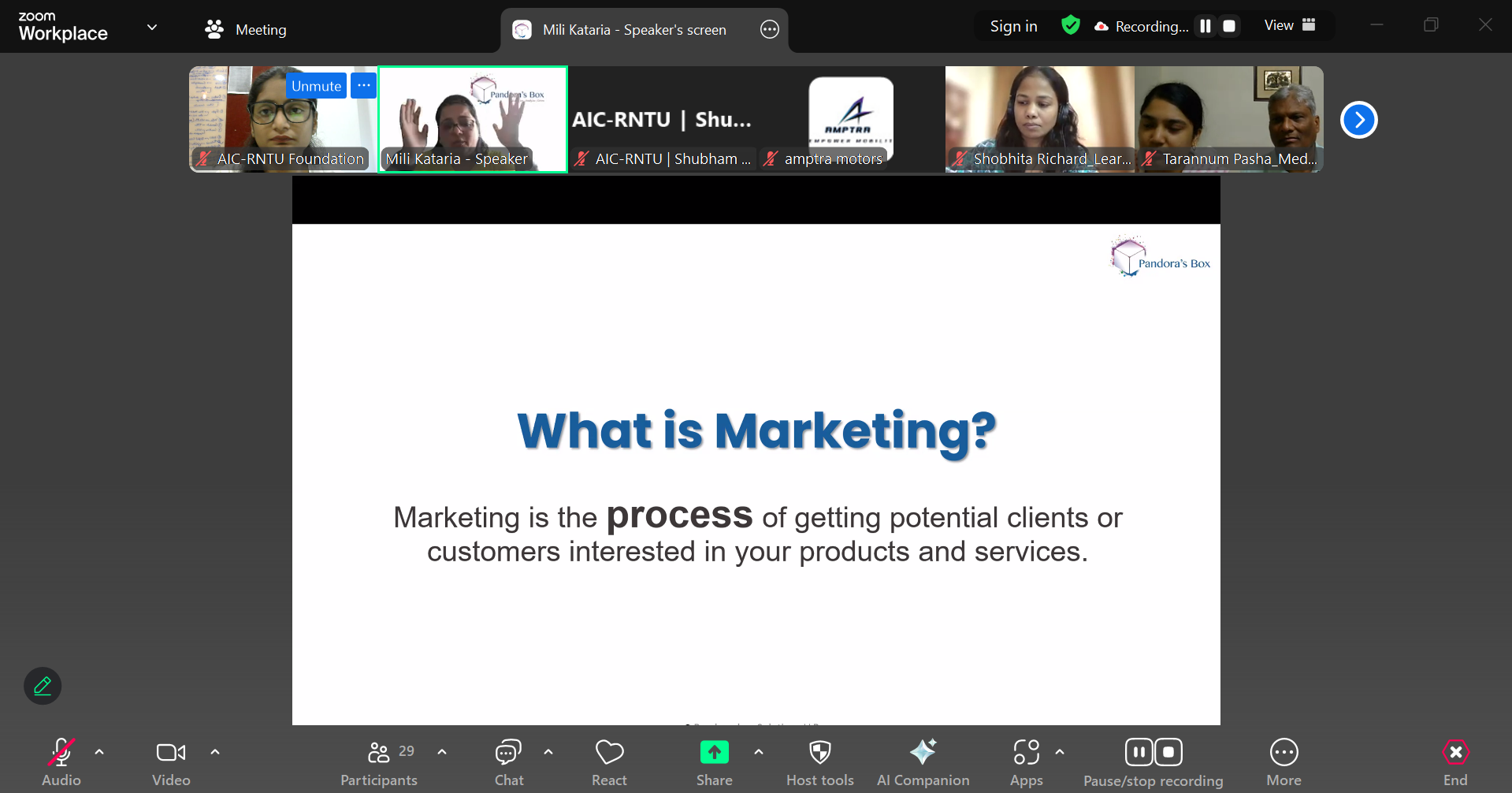1512x793 pixels.
Task: Open the Chat panel icon
Action: pyautogui.click(x=508, y=754)
